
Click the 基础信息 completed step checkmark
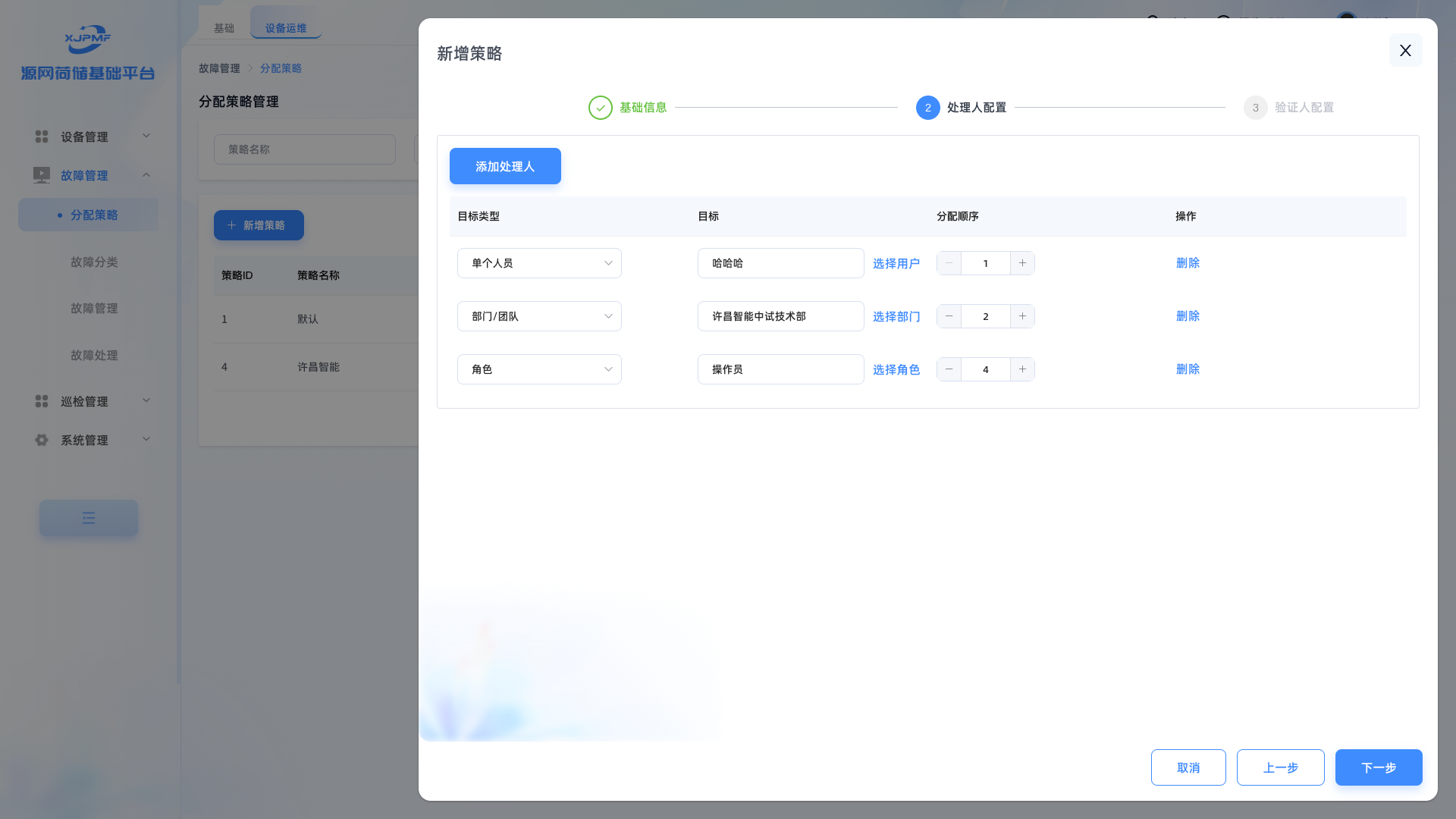(x=600, y=108)
